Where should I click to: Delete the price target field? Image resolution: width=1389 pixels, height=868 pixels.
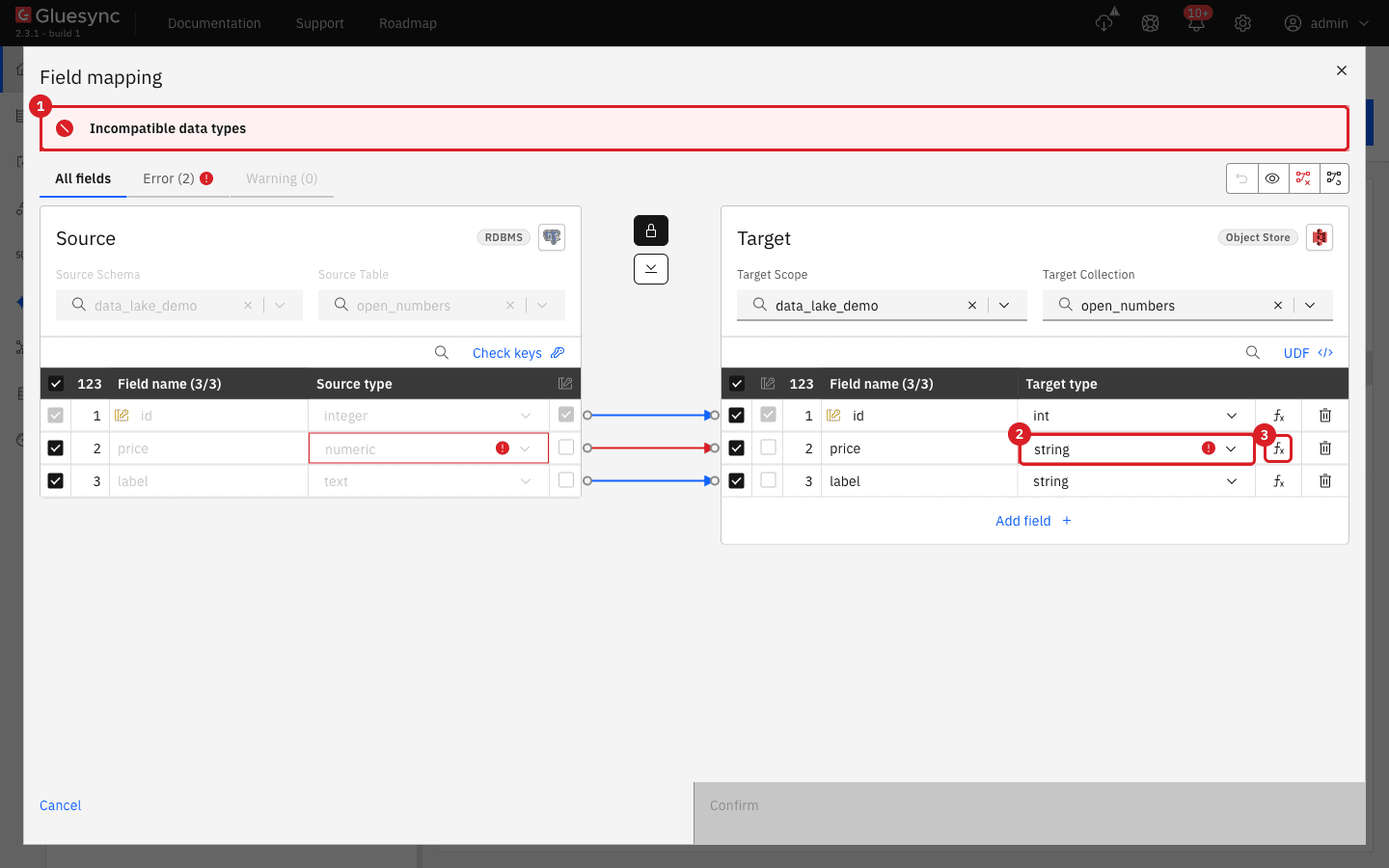1325,448
